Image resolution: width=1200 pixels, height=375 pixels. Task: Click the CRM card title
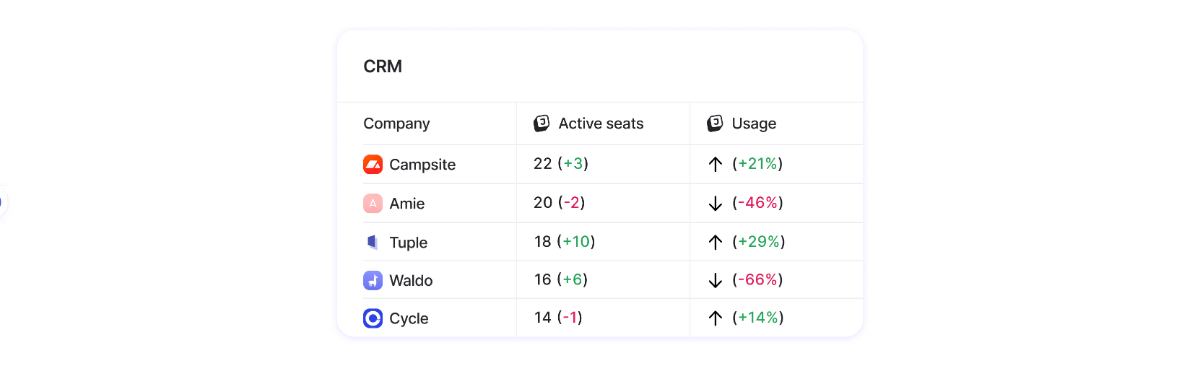(383, 67)
